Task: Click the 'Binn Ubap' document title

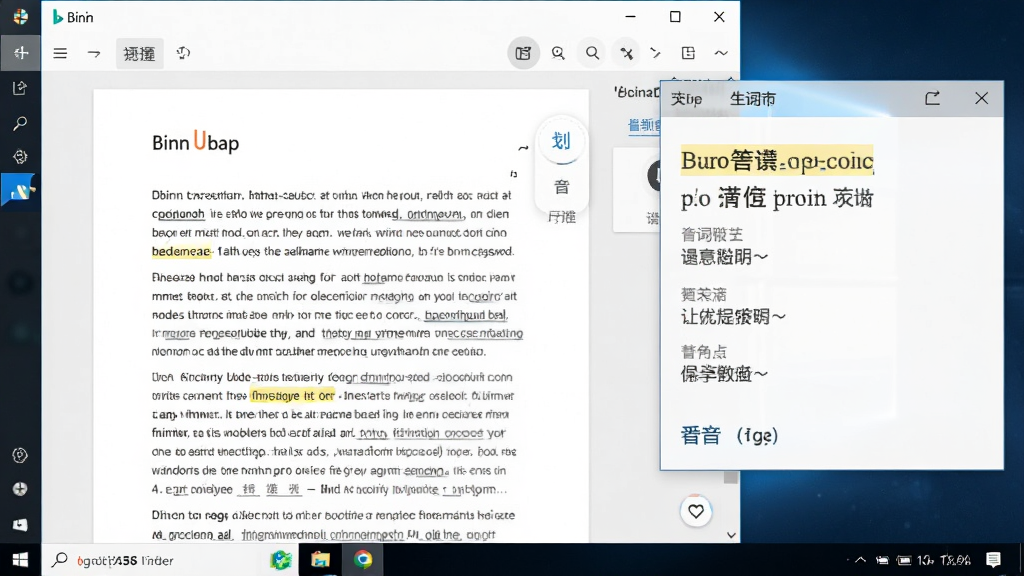Action: coord(195,142)
